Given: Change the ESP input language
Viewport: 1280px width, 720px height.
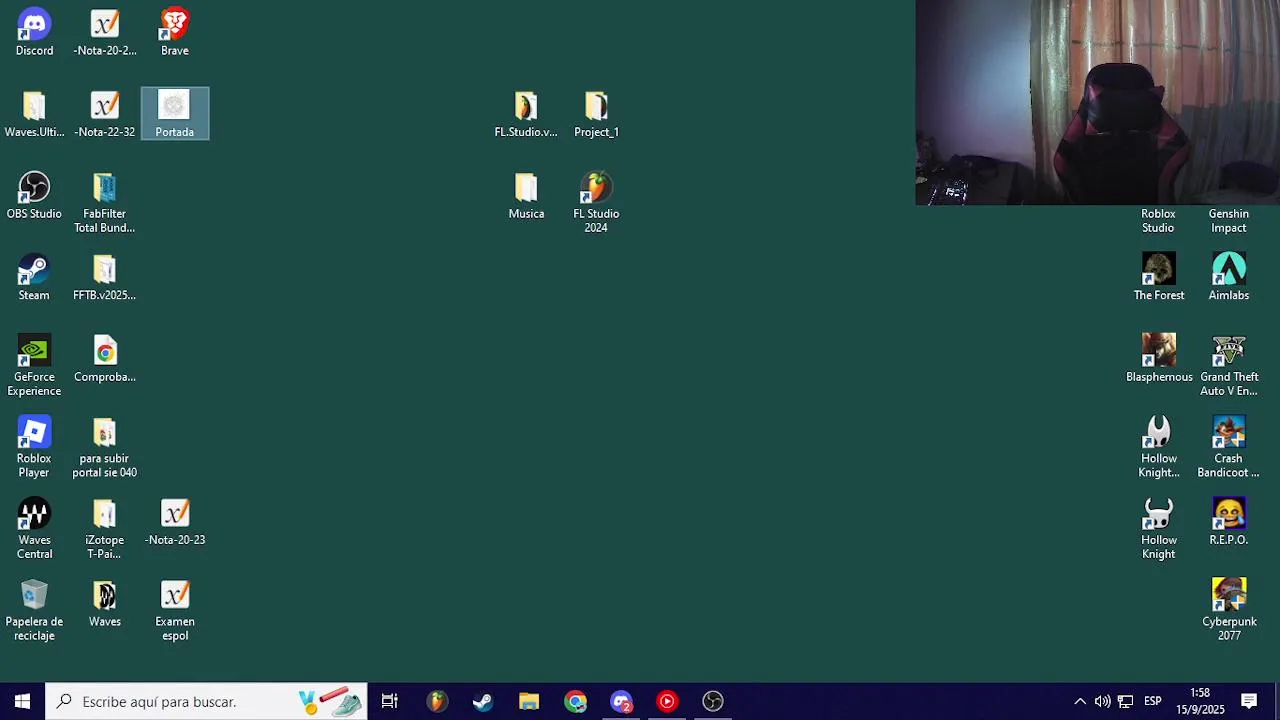Looking at the screenshot, I should click(x=1153, y=701).
